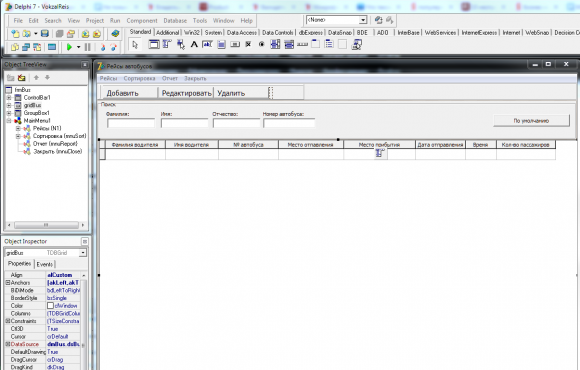Click the По умолчанию button
The height and width of the screenshot is (370, 580).
[531, 121]
